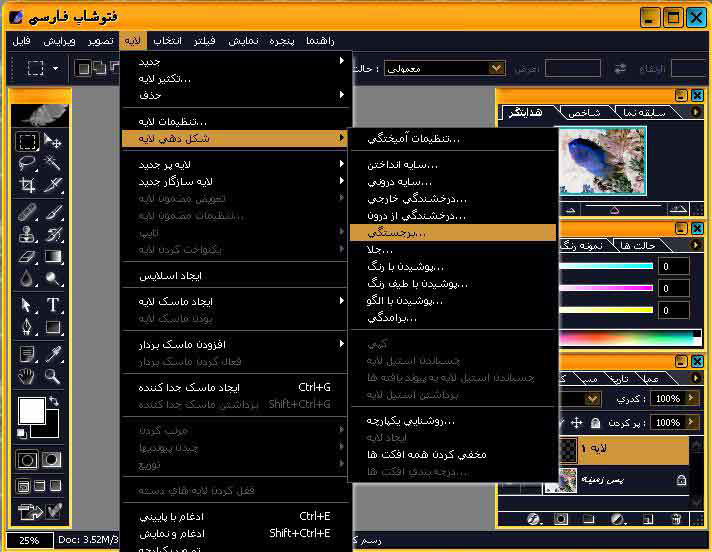Select the Rectangle shape tool
The height and width of the screenshot is (552, 712).
(x=53, y=327)
